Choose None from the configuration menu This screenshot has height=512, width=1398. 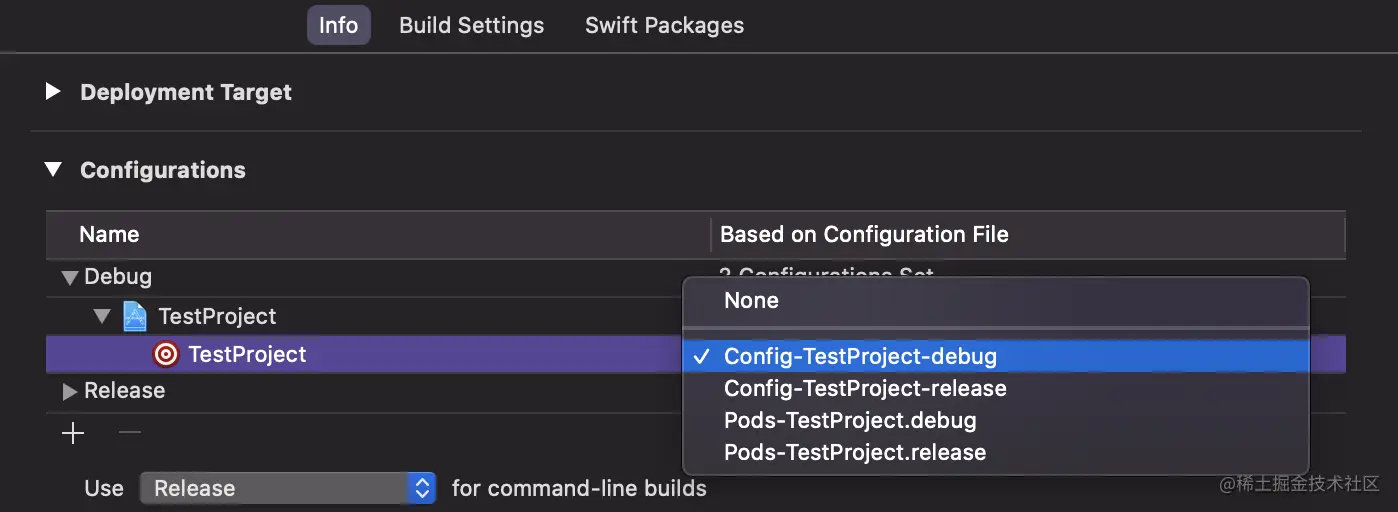[x=751, y=300]
